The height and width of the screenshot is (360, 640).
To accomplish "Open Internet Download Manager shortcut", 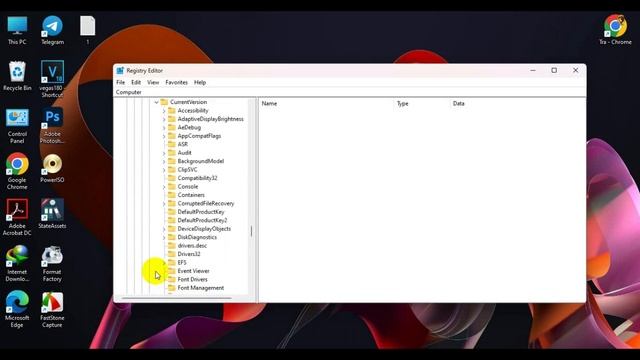I will point(17,263).
